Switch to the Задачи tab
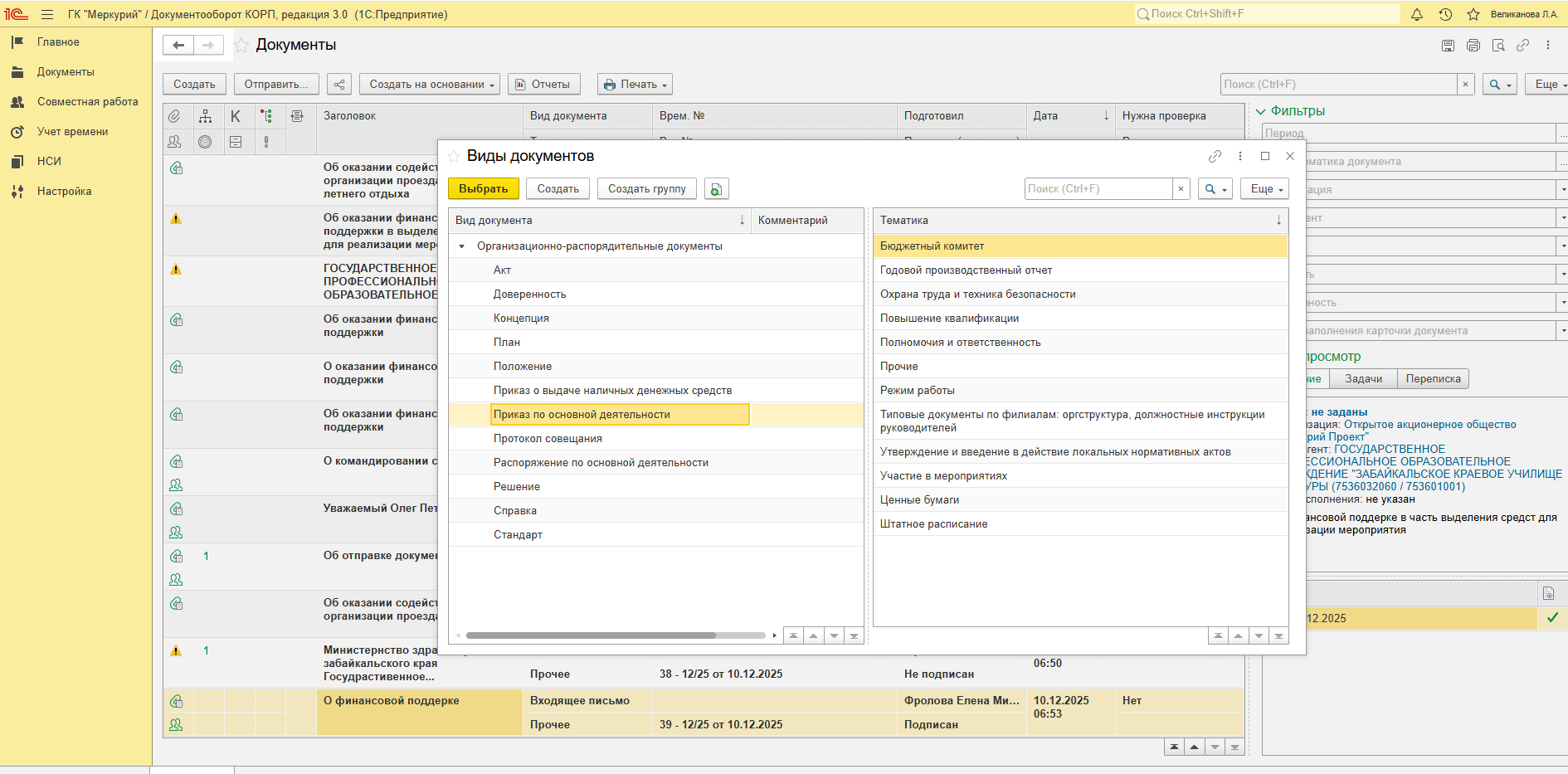 click(x=1363, y=379)
